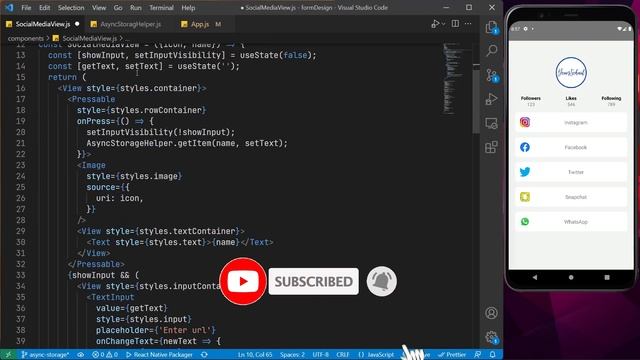Switch to the AsyncStorageHelper.js tab
The height and width of the screenshot is (360, 640).
(x=131, y=24)
